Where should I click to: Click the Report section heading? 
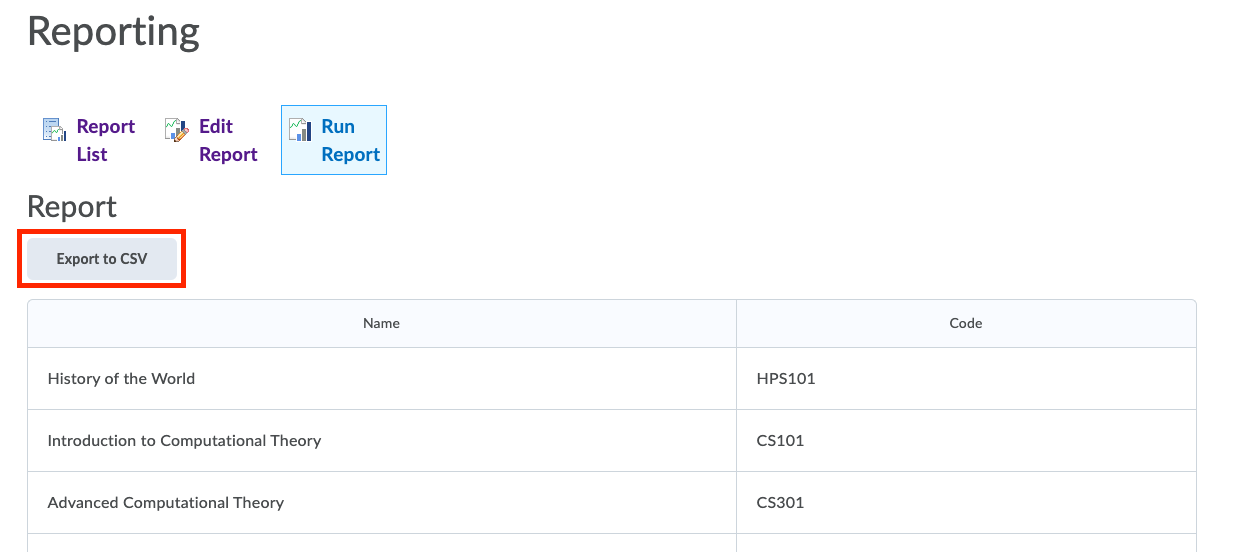72,207
